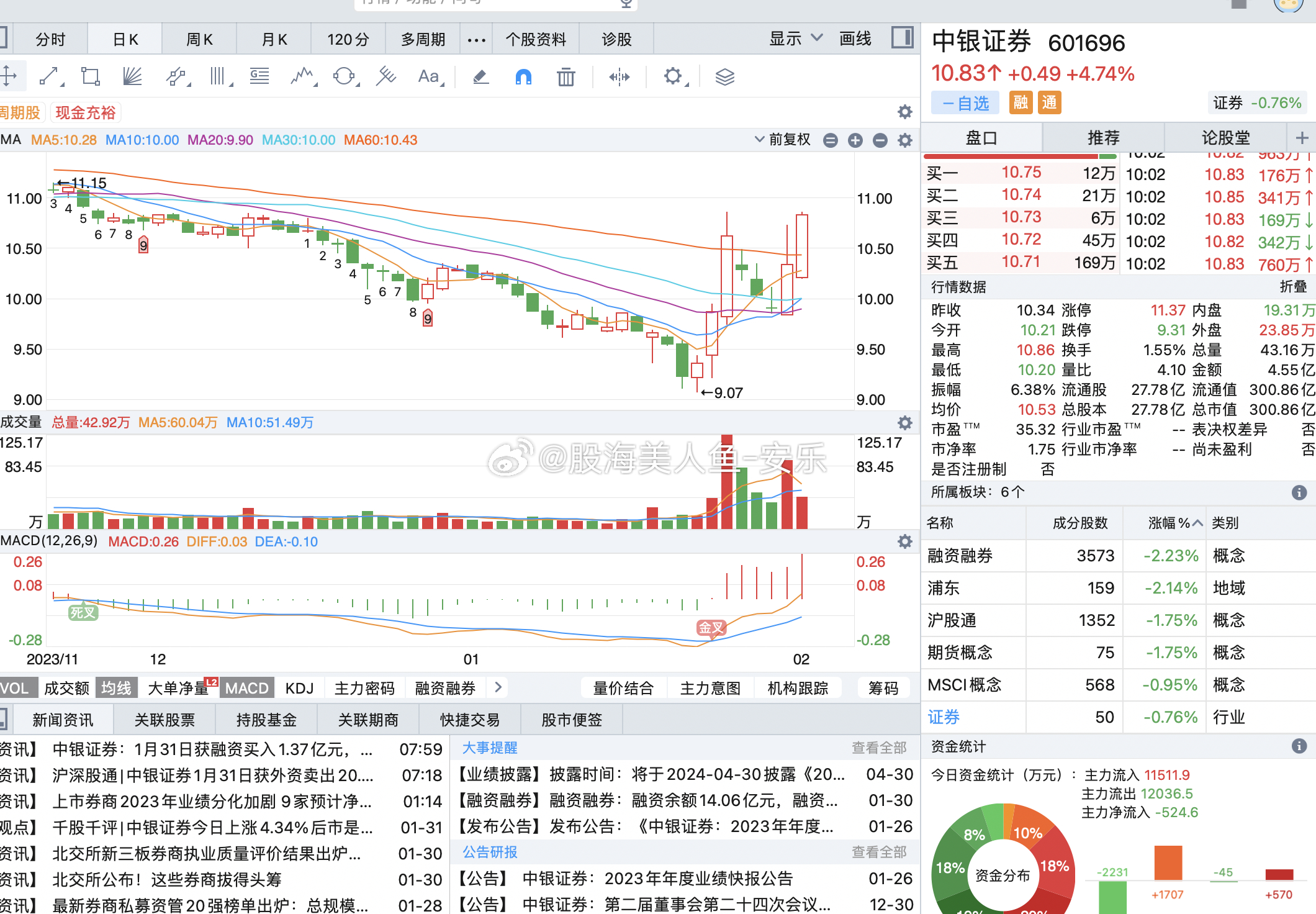The height and width of the screenshot is (914, 1316).
Task: Open 个股资料 page
Action: coord(536,40)
